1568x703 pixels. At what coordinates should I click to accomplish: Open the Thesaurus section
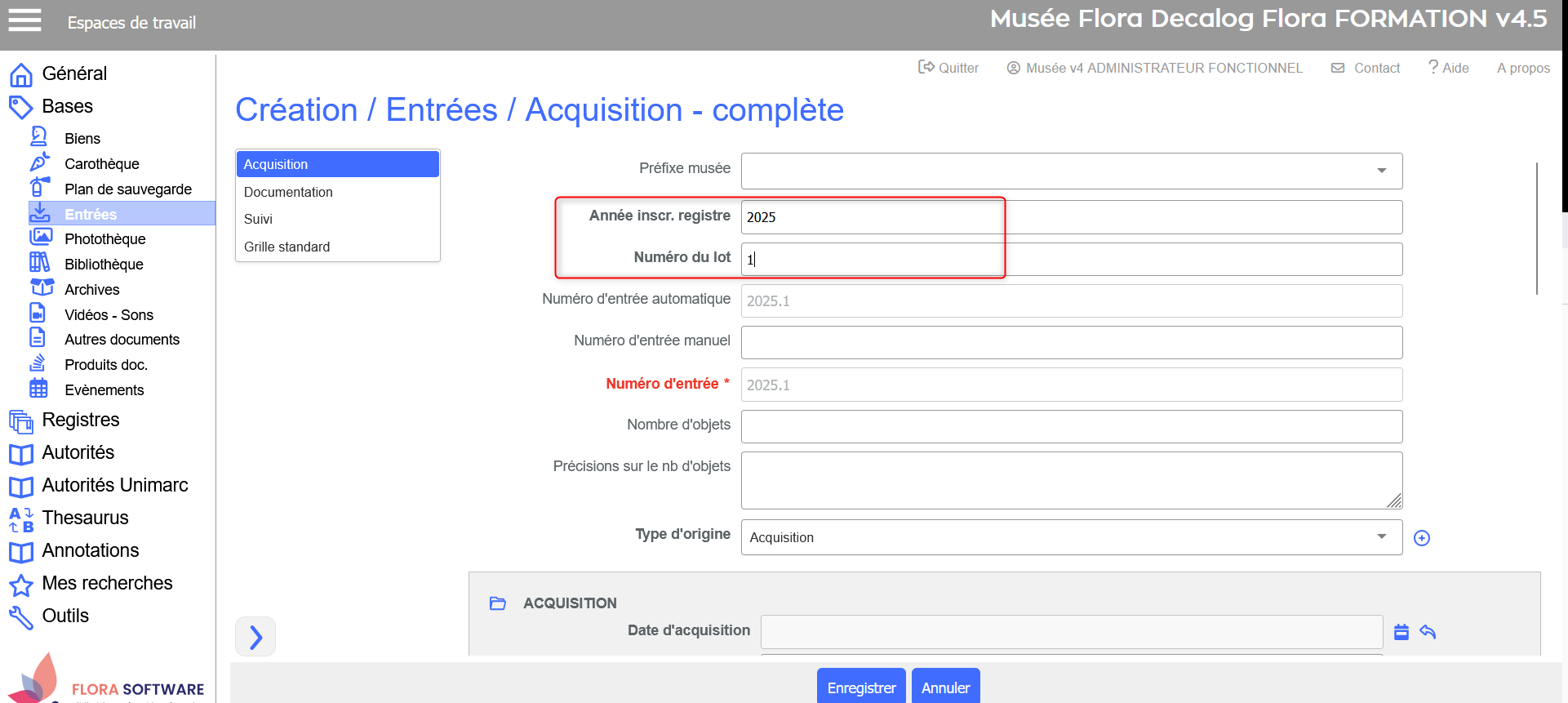86,518
